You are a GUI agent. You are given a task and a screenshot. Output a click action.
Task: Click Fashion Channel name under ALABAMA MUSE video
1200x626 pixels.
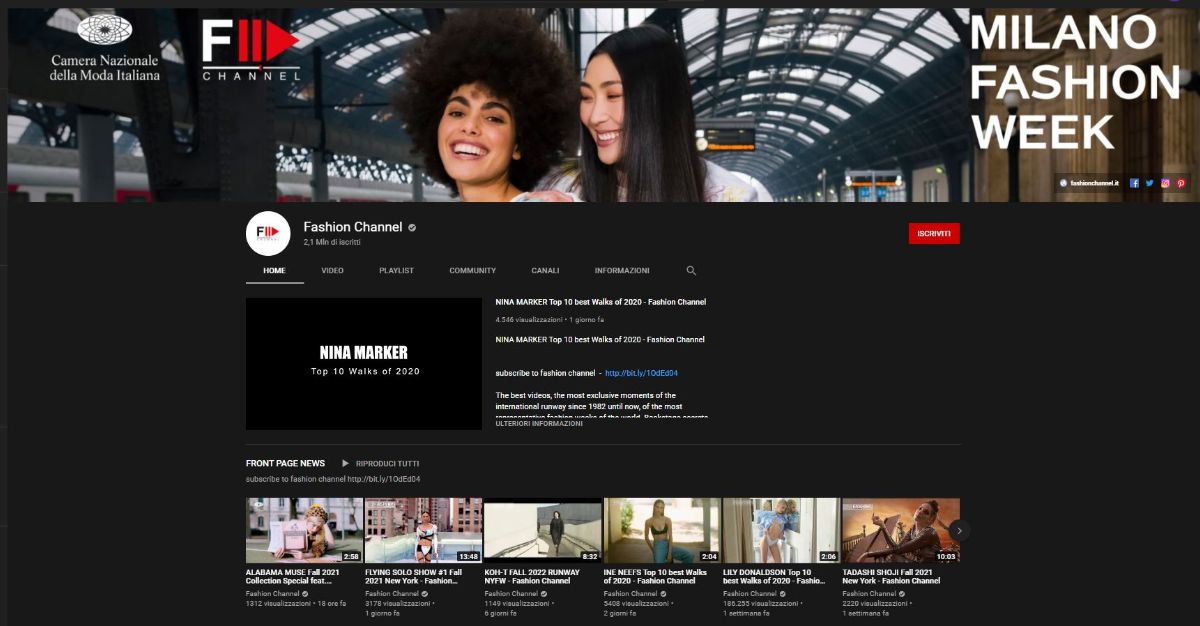coord(272,594)
